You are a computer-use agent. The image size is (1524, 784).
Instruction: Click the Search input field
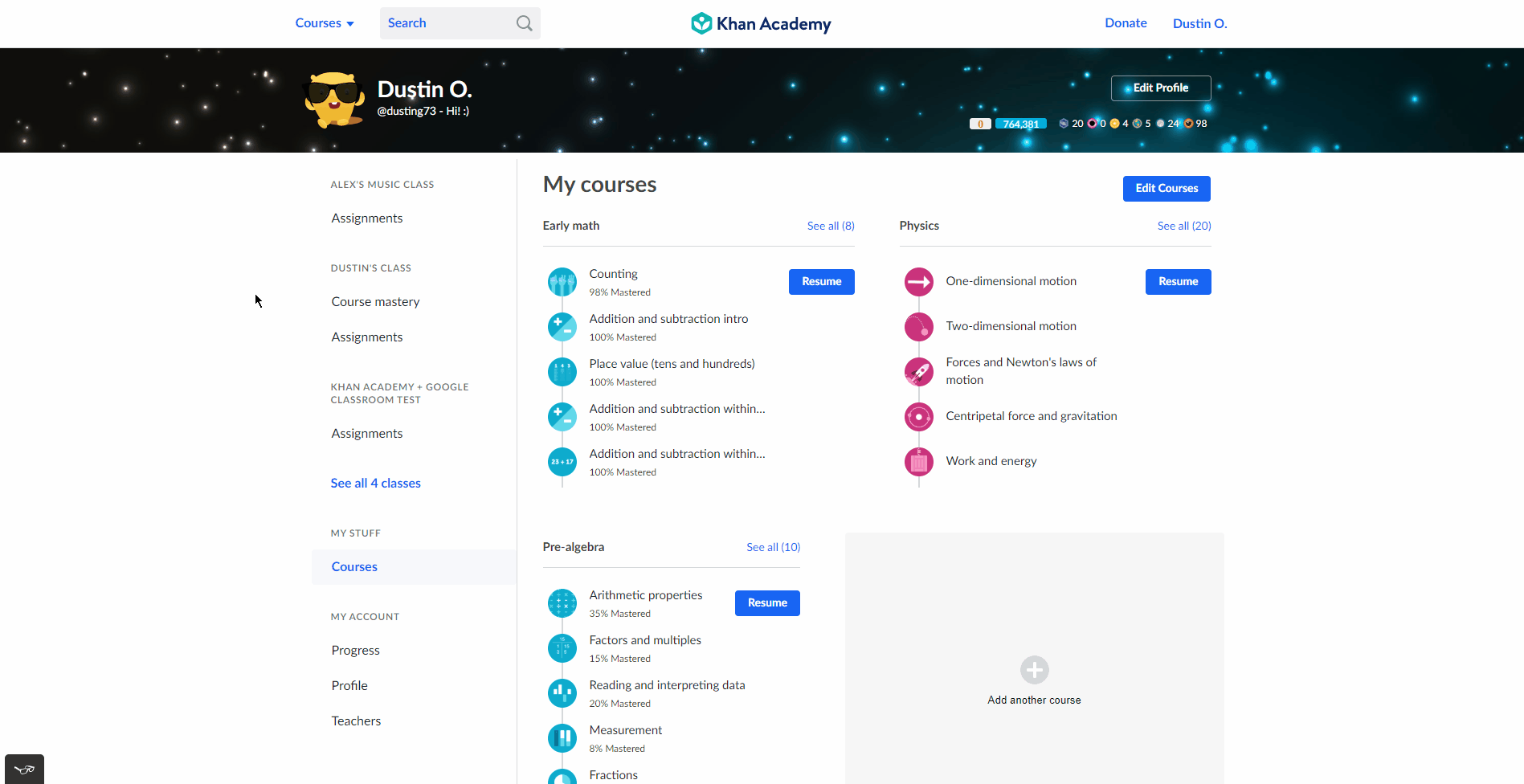(x=460, y=23)
